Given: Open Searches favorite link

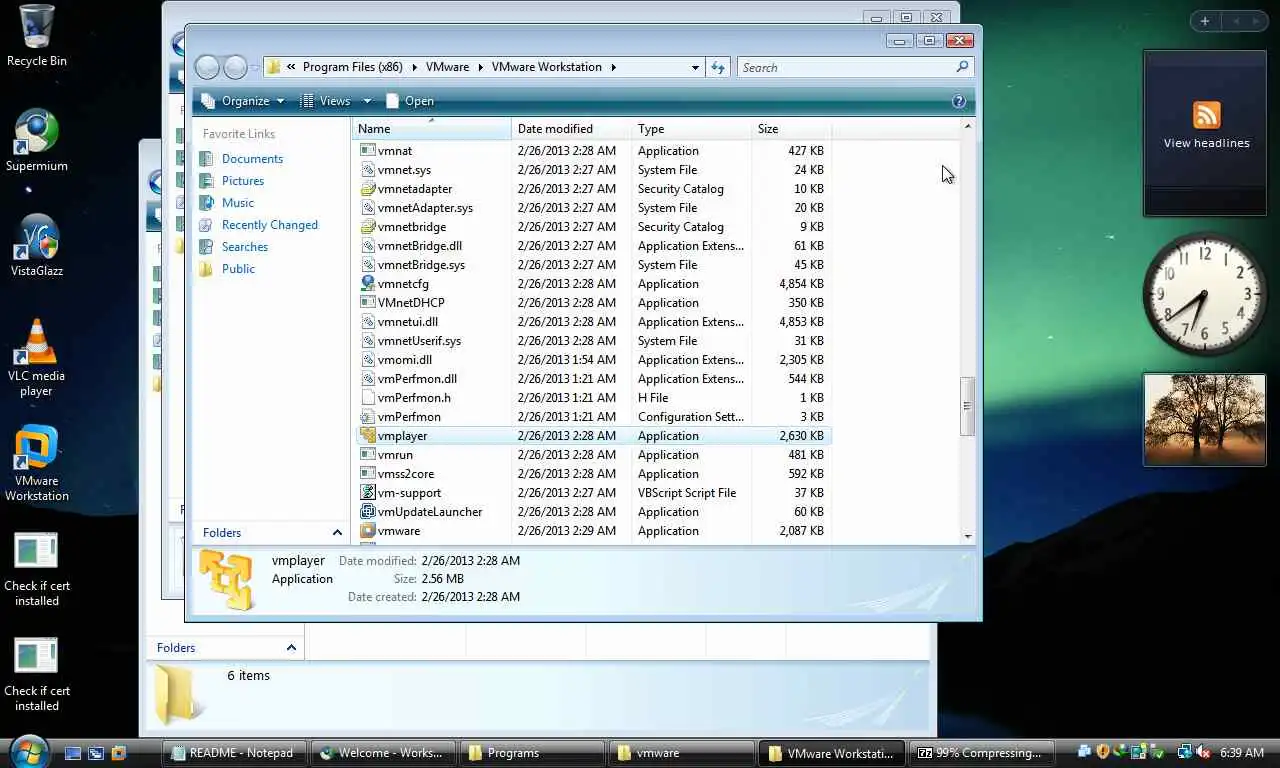Looking at the screenshot, I should click(x=245, y=247).
